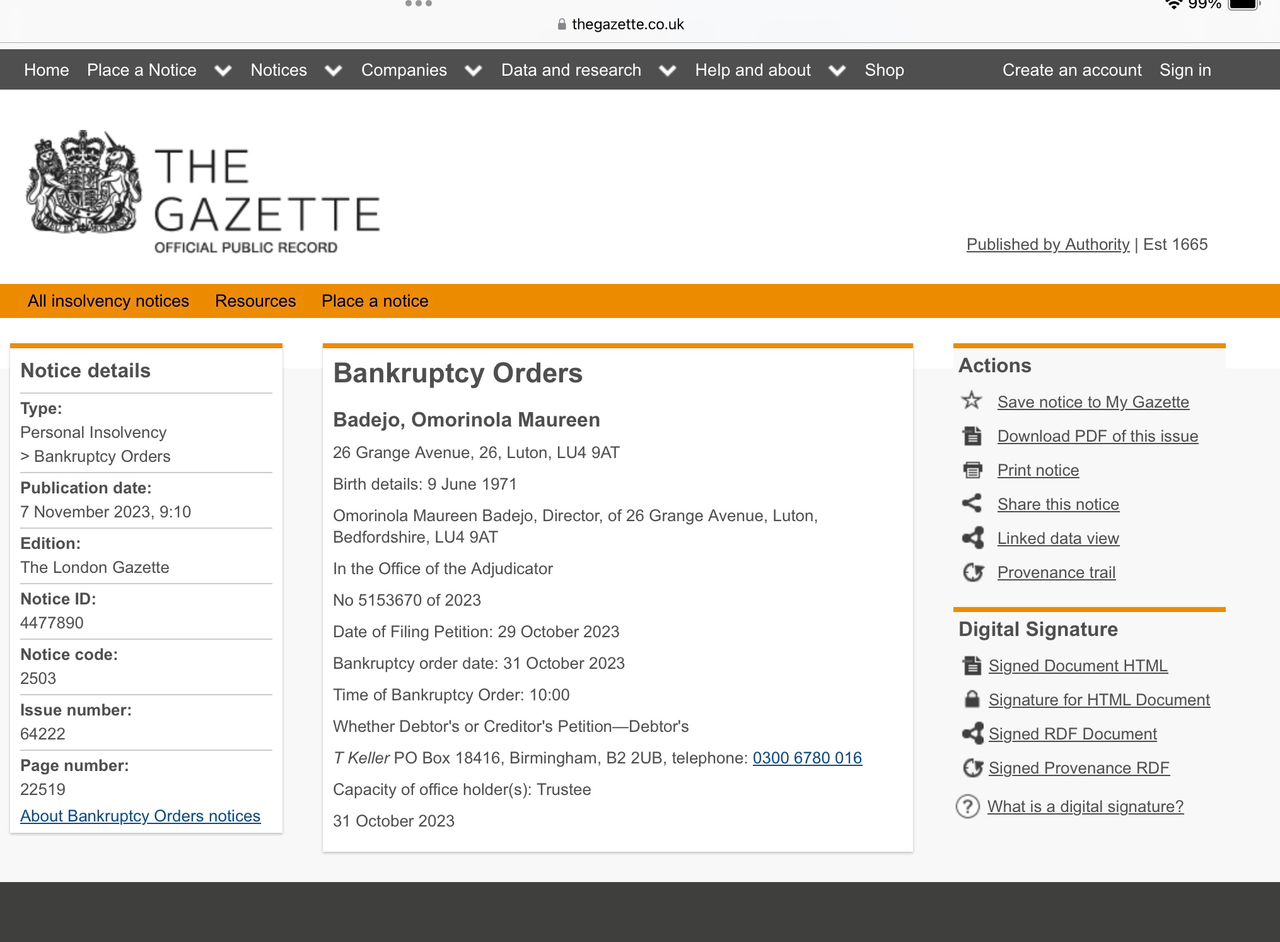
Task: Click the Linked data view icon
Action: click(x=971, y=538)
